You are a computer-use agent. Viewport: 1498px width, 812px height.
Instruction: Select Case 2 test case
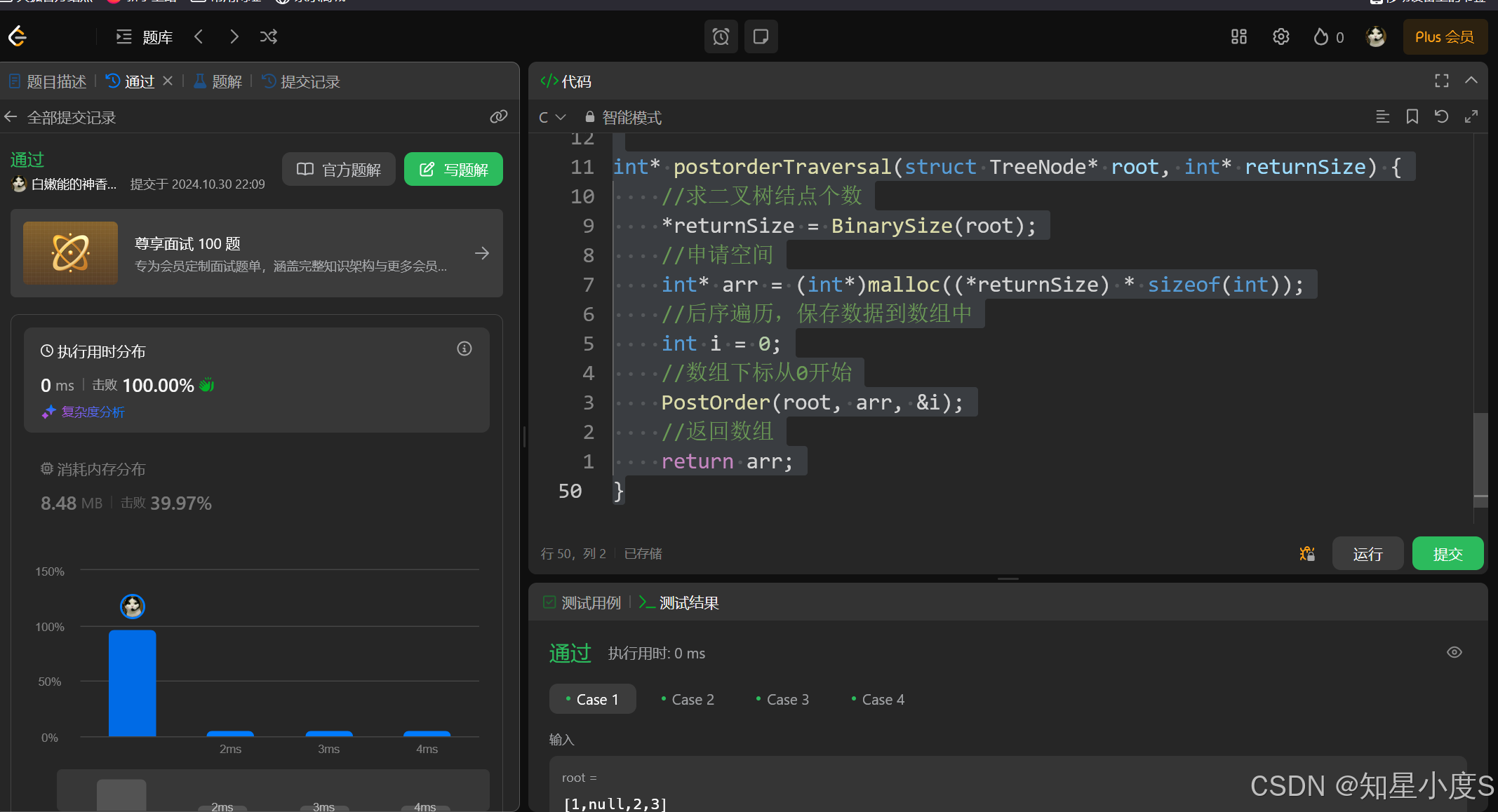[688, 699]
